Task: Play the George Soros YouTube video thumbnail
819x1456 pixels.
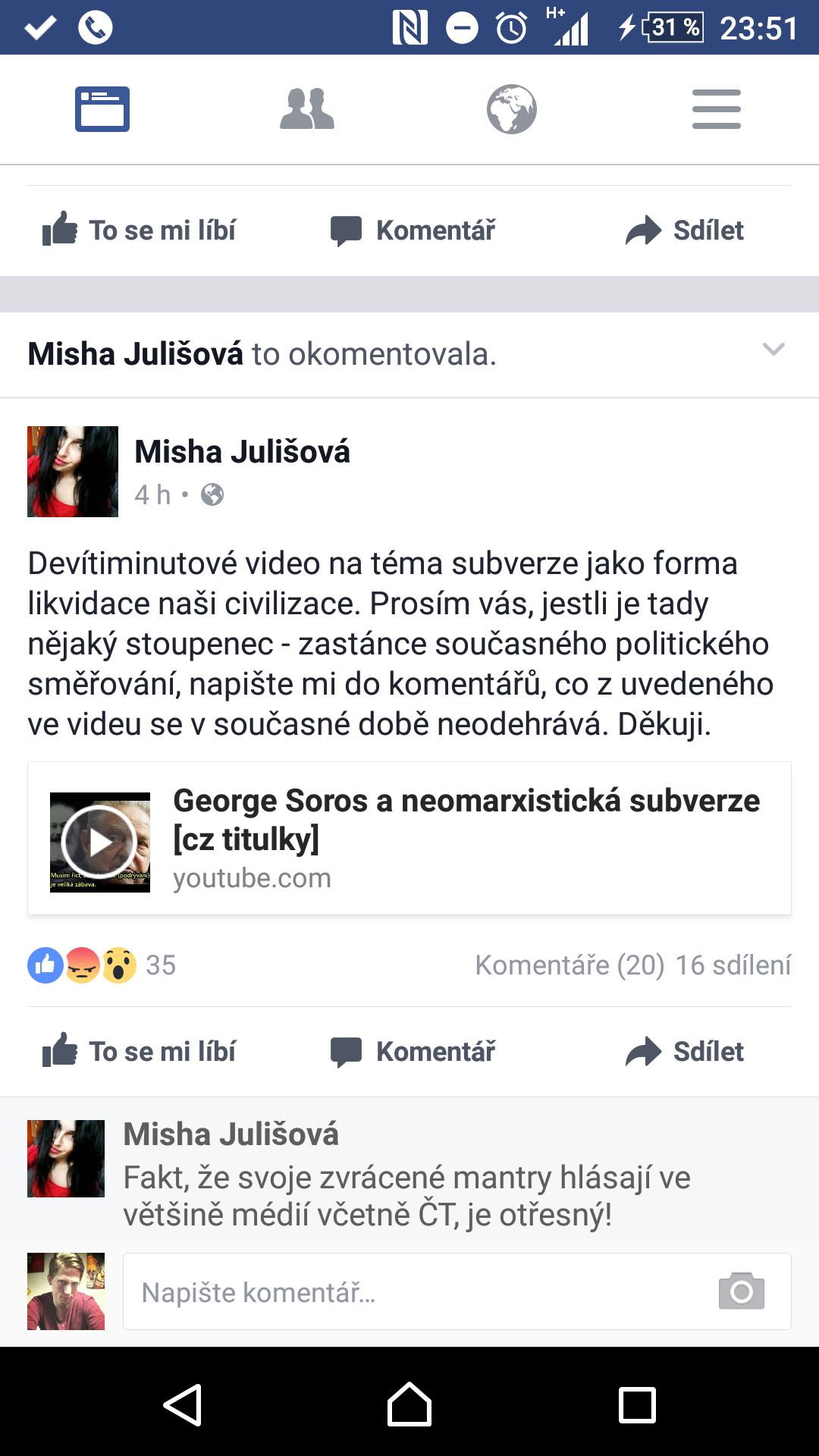Action: click(100, 842)
